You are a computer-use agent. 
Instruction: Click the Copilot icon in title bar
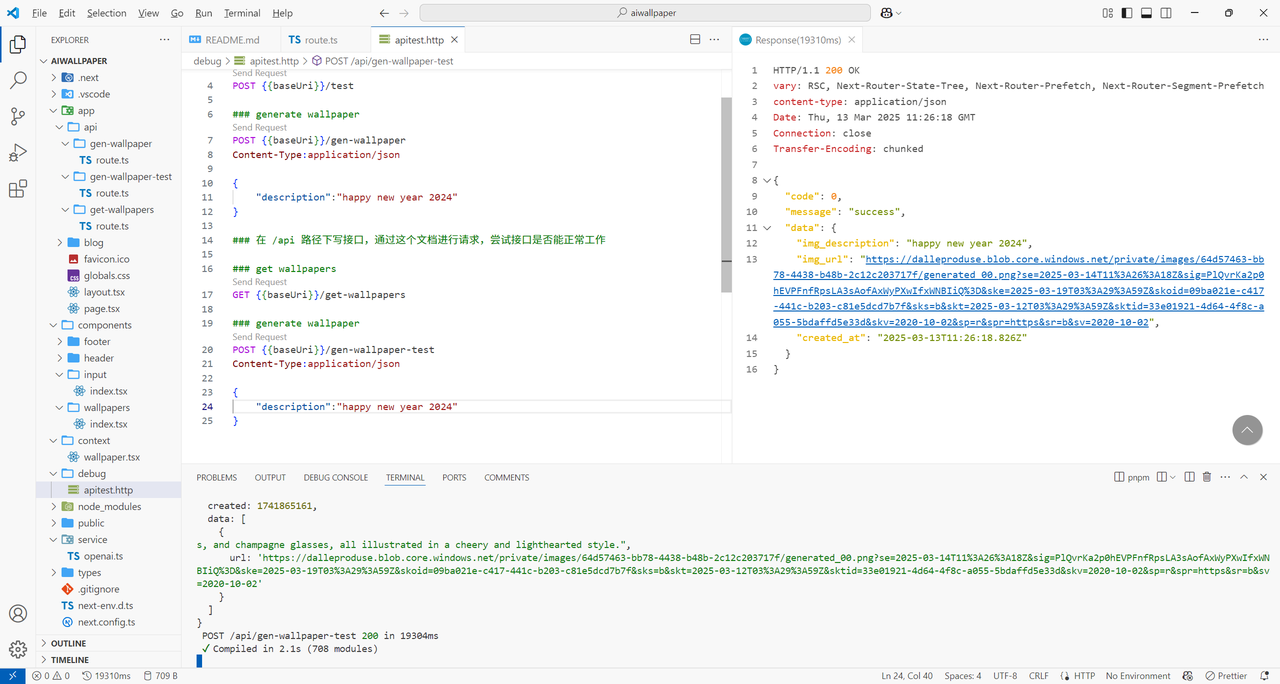pyautogui.click(x=886, y=13)
